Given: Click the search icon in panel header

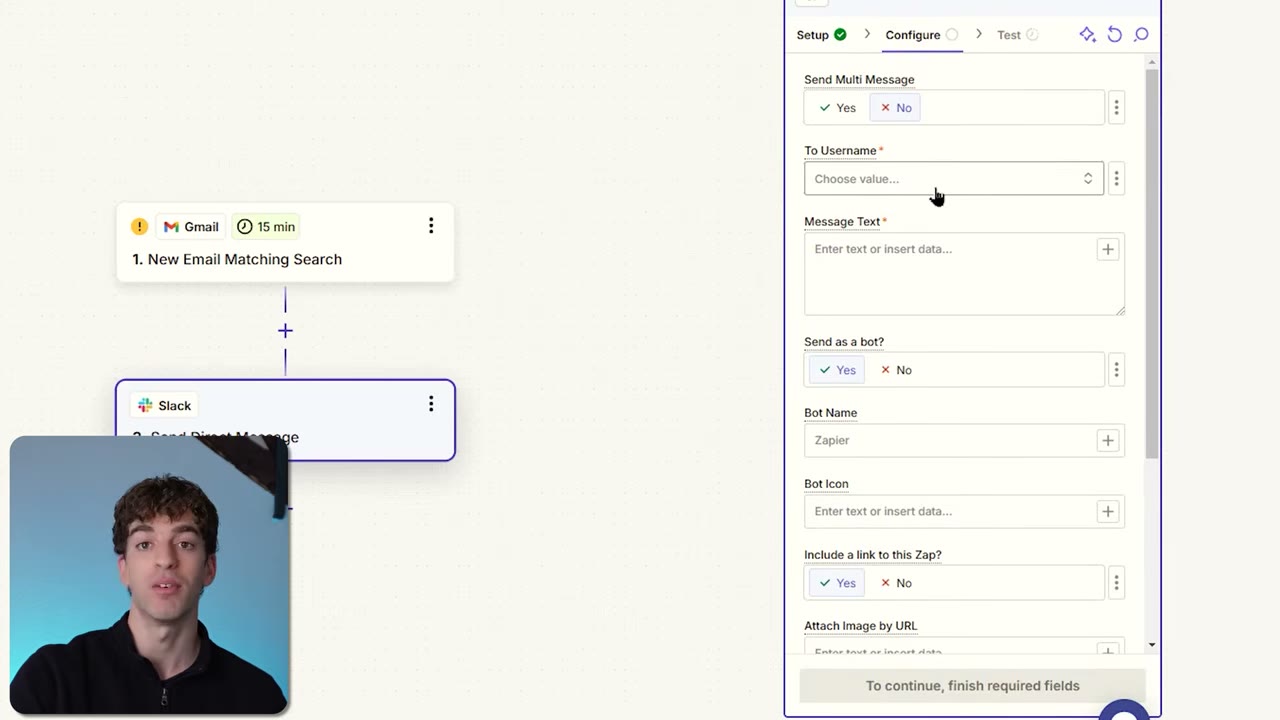Looking at the screenshot, I should point(1141,35).
